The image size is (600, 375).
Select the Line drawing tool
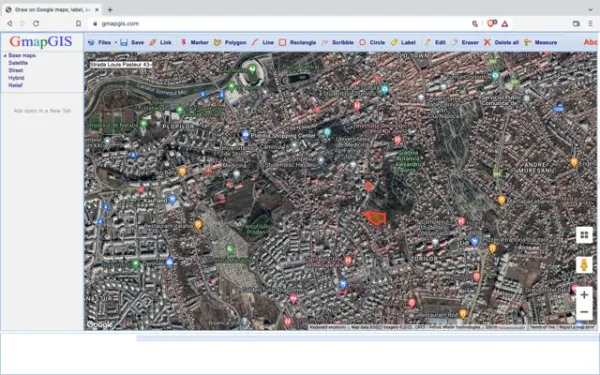pyautogui.click(x=263, y=42)
